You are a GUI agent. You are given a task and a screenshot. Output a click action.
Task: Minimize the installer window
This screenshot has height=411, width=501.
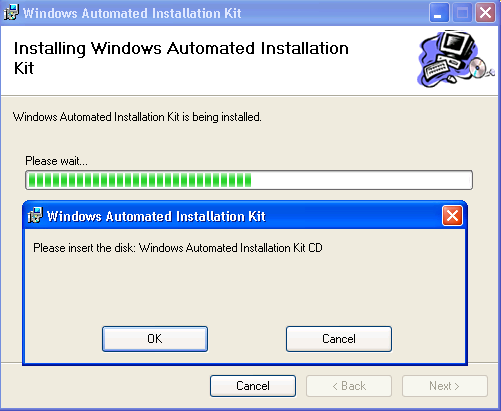(x=439, y=13)
